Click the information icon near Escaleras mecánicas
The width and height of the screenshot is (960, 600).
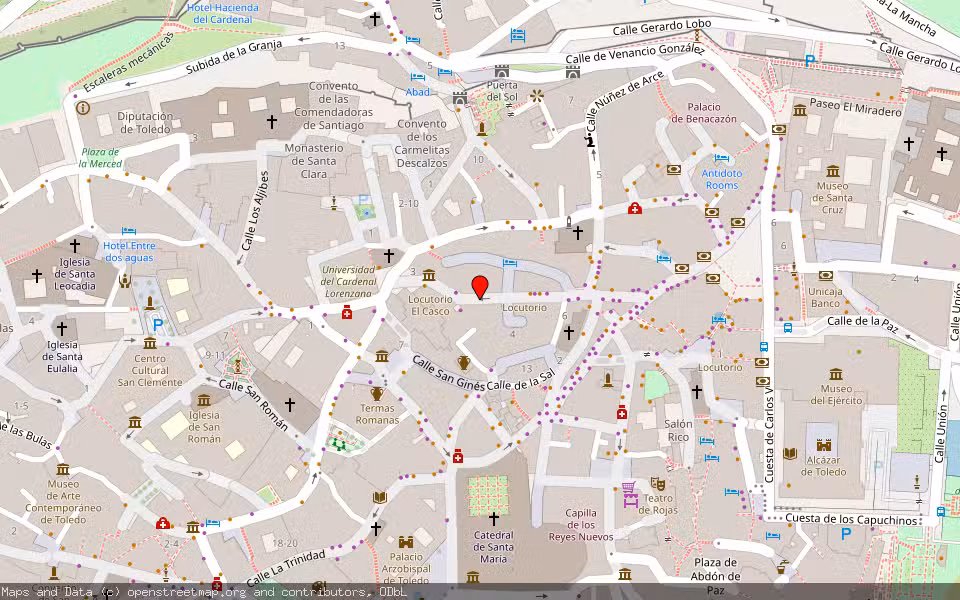(x=83, y=108)
